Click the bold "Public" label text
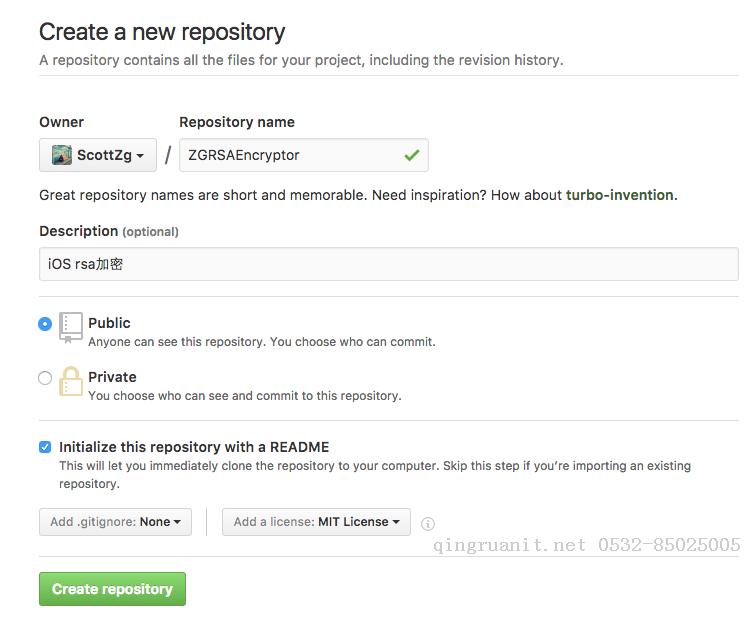 [109, 323]
